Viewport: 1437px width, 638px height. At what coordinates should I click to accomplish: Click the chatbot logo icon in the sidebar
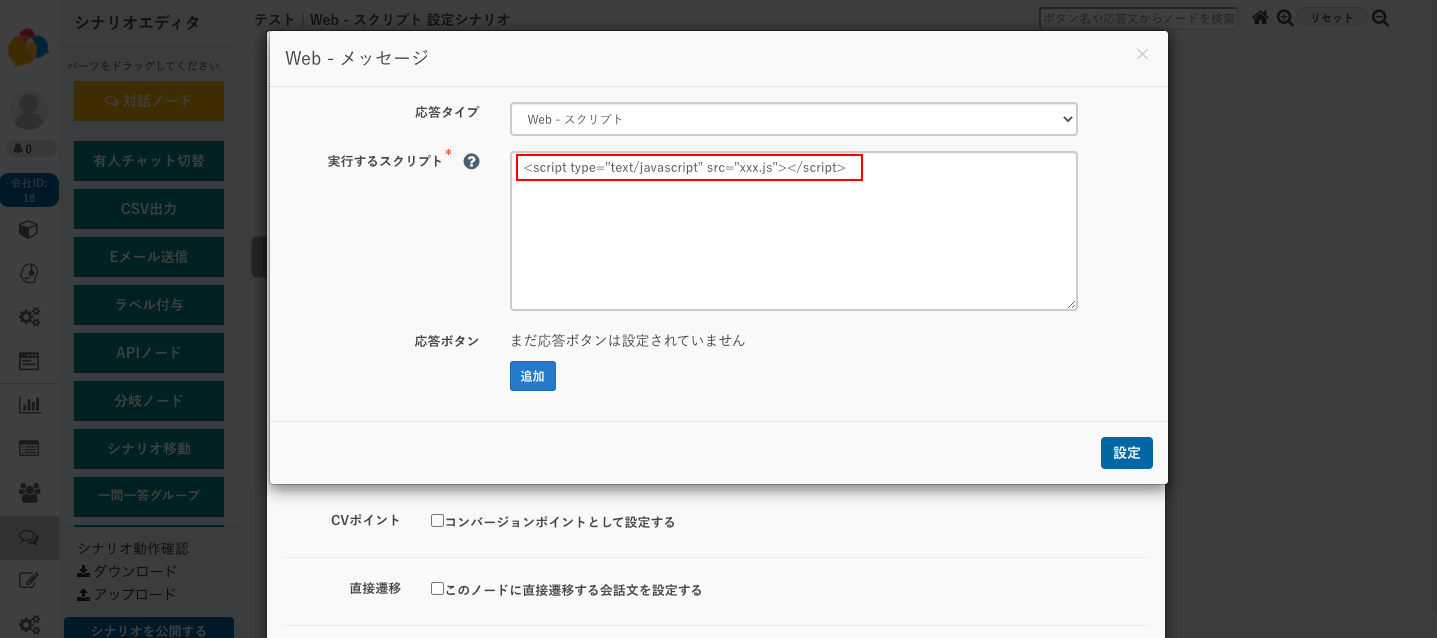pos(28,47)
